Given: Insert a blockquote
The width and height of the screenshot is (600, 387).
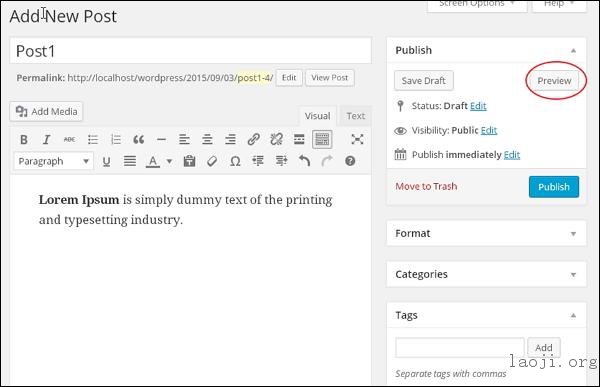Looking at the screenshot, I should [139, 140].
